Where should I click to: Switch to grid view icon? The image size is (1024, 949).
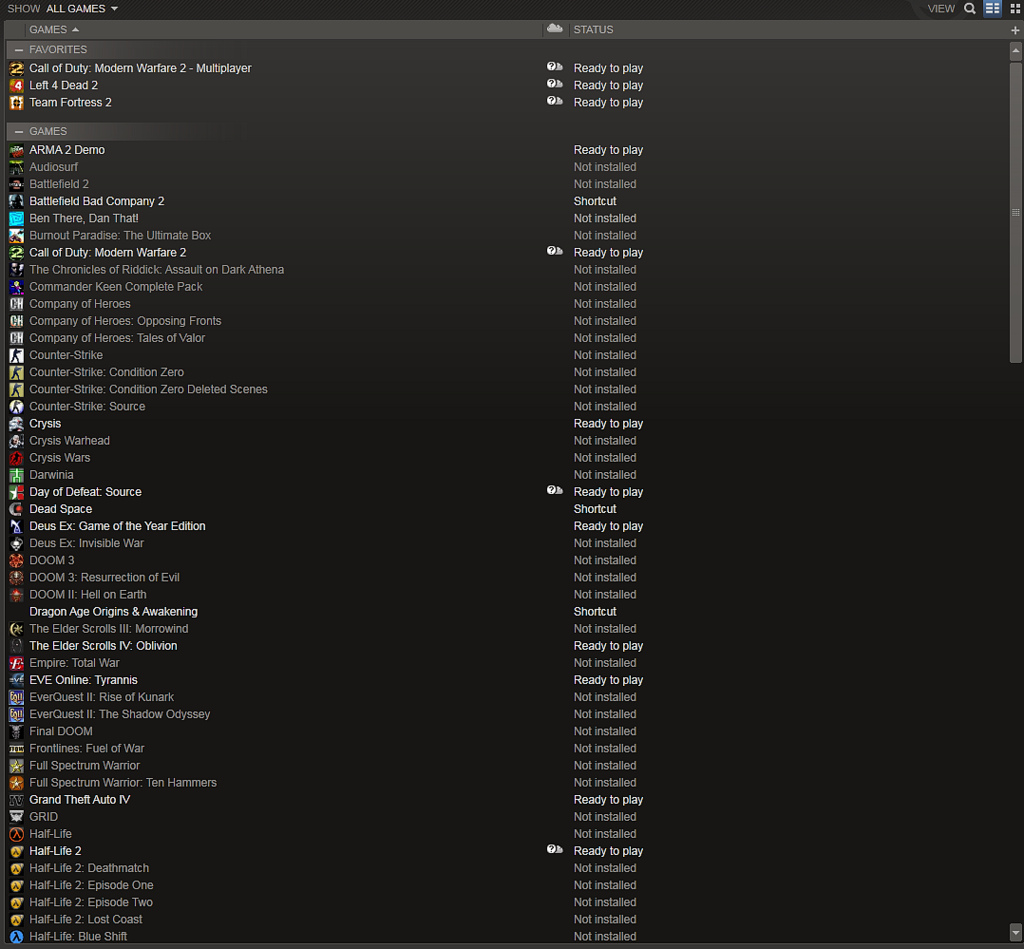coord(1015,8)
